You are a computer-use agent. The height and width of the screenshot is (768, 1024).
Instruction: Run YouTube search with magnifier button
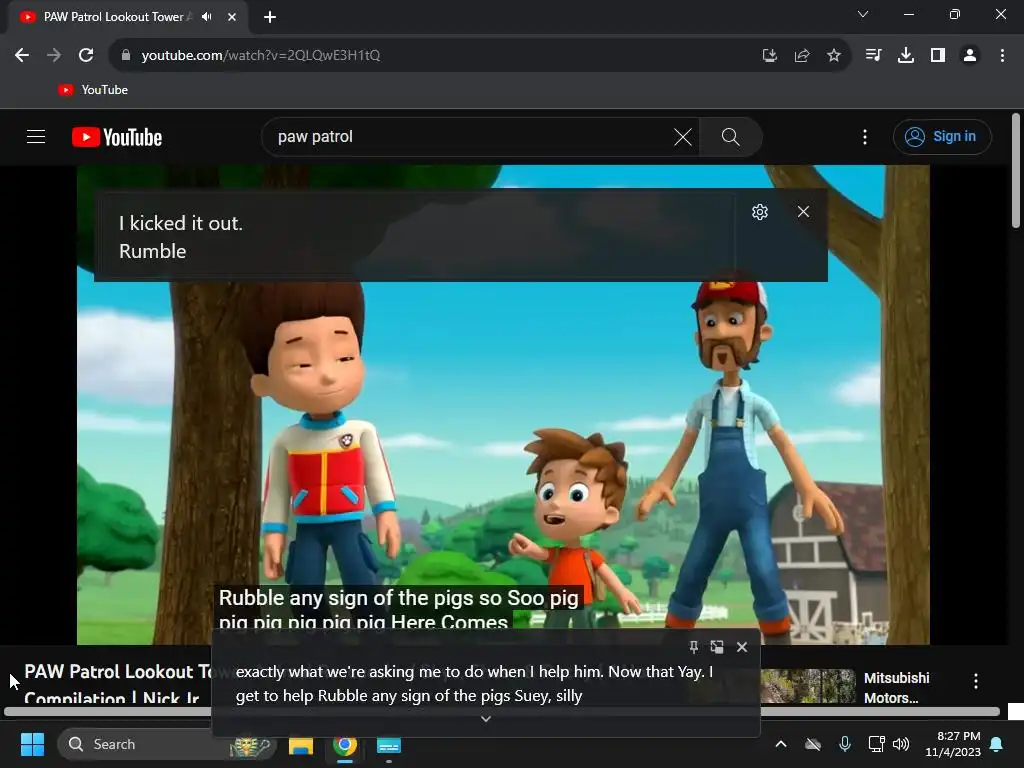(x=731, y=137)
